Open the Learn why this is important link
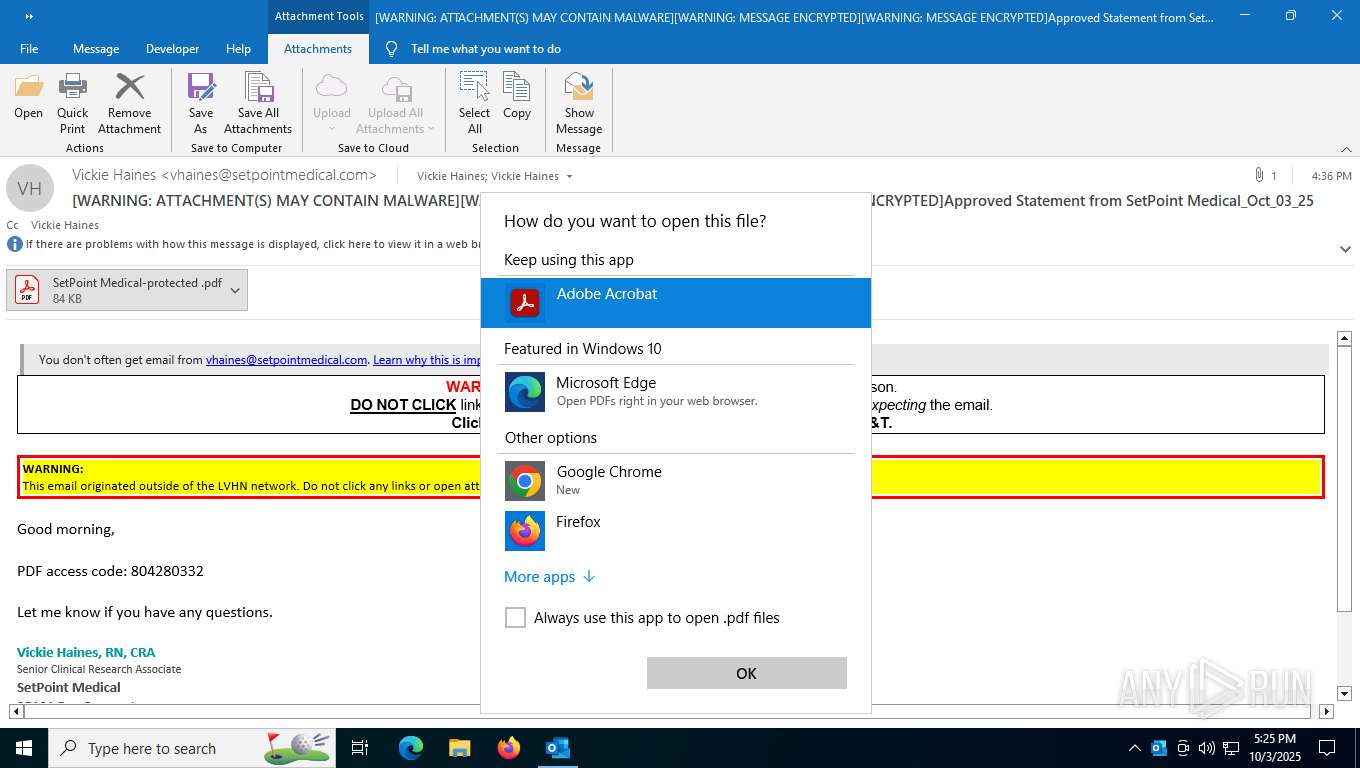 coord(427,360)
